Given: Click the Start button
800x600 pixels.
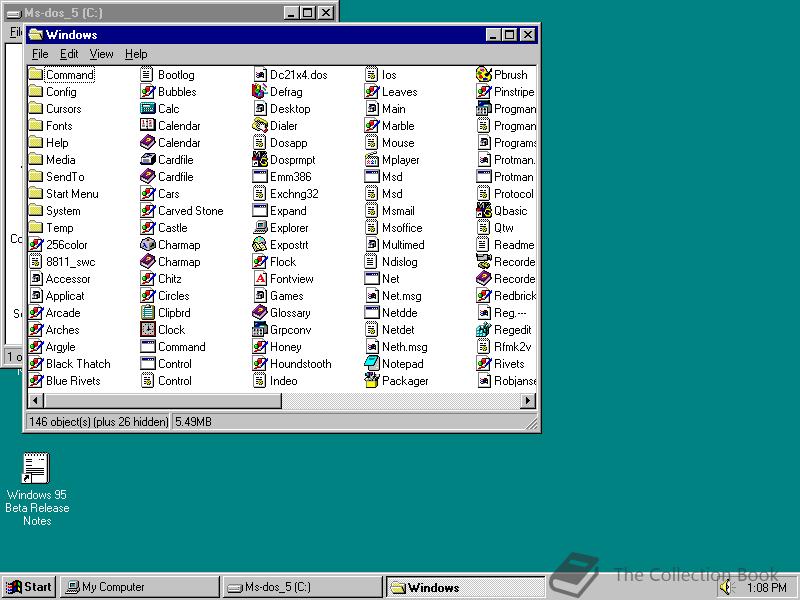Looking at the screenshot, I should click(x=29, y=587).
